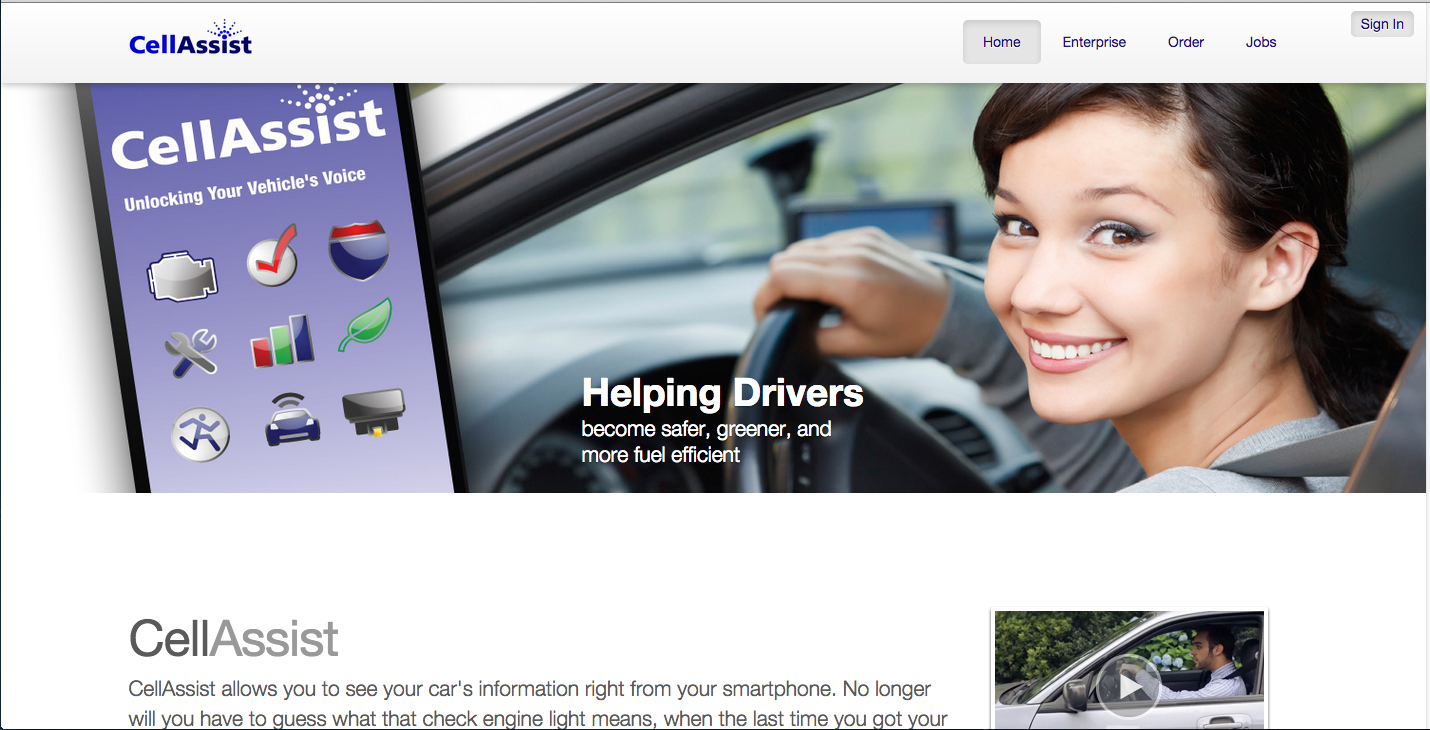Click the green leaf icon
Screen dimensions: 1430x730
click(364, 325)
